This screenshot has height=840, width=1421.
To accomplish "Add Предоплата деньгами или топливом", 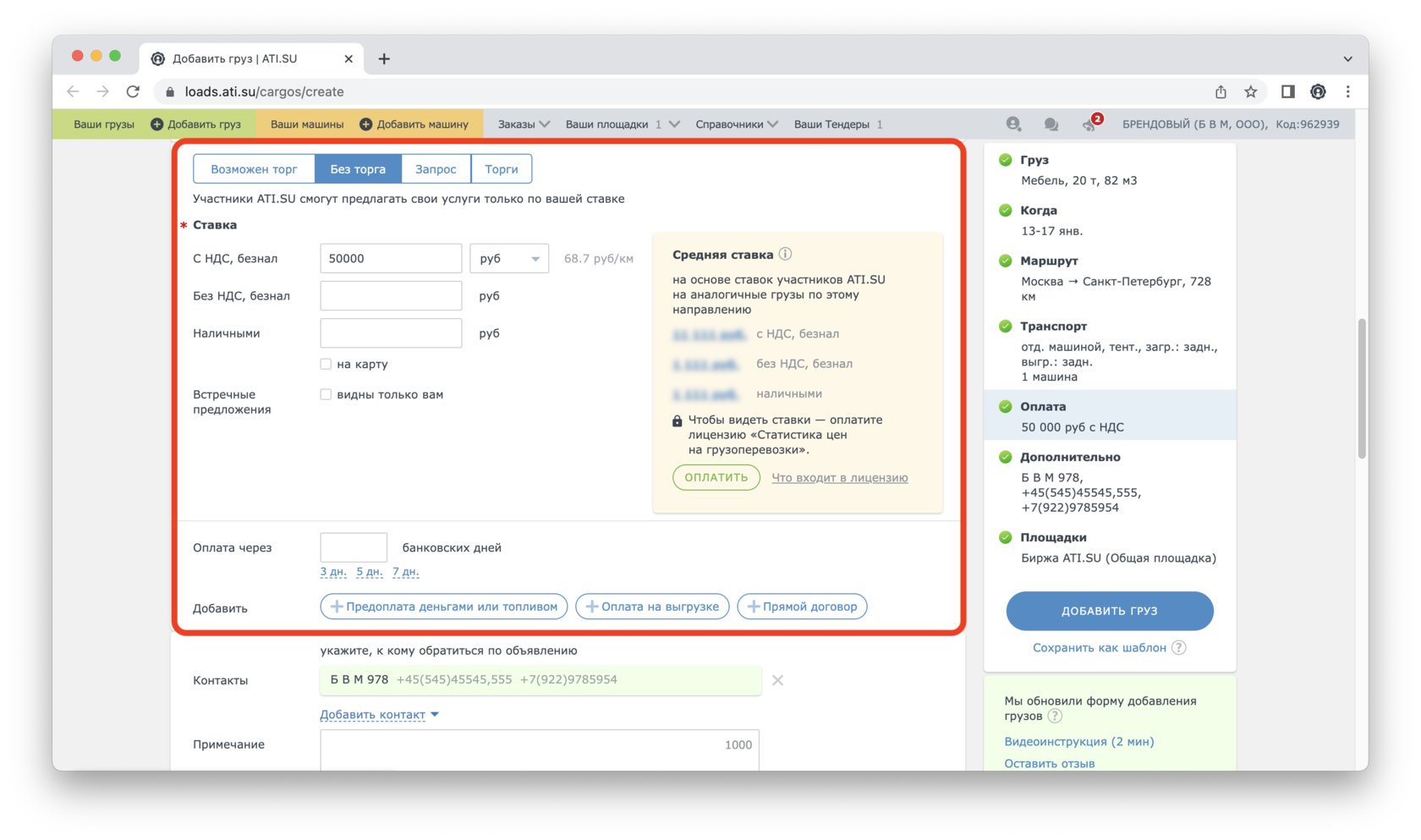I will tap(444, 607).
